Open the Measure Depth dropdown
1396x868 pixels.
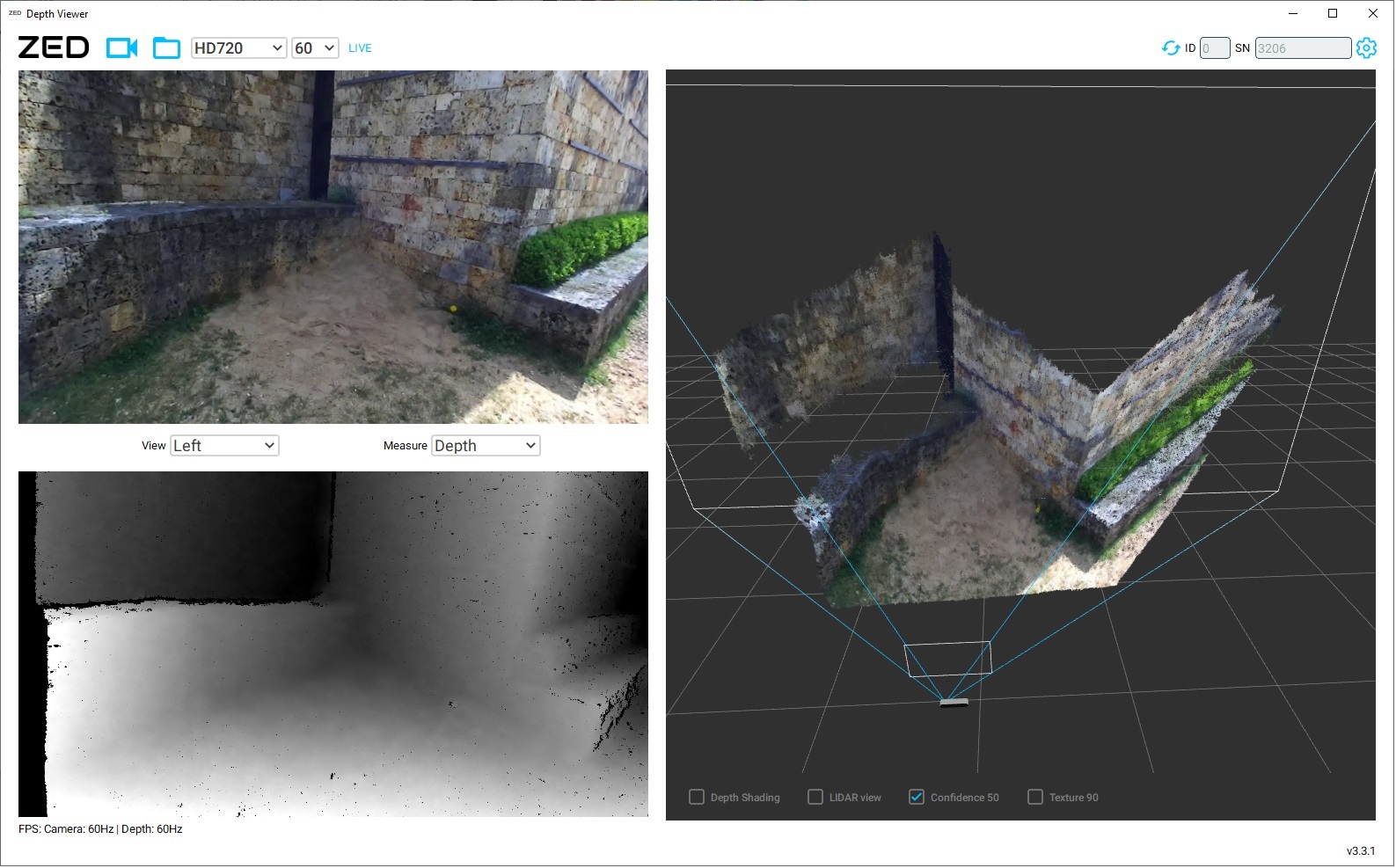pos(486,446)
